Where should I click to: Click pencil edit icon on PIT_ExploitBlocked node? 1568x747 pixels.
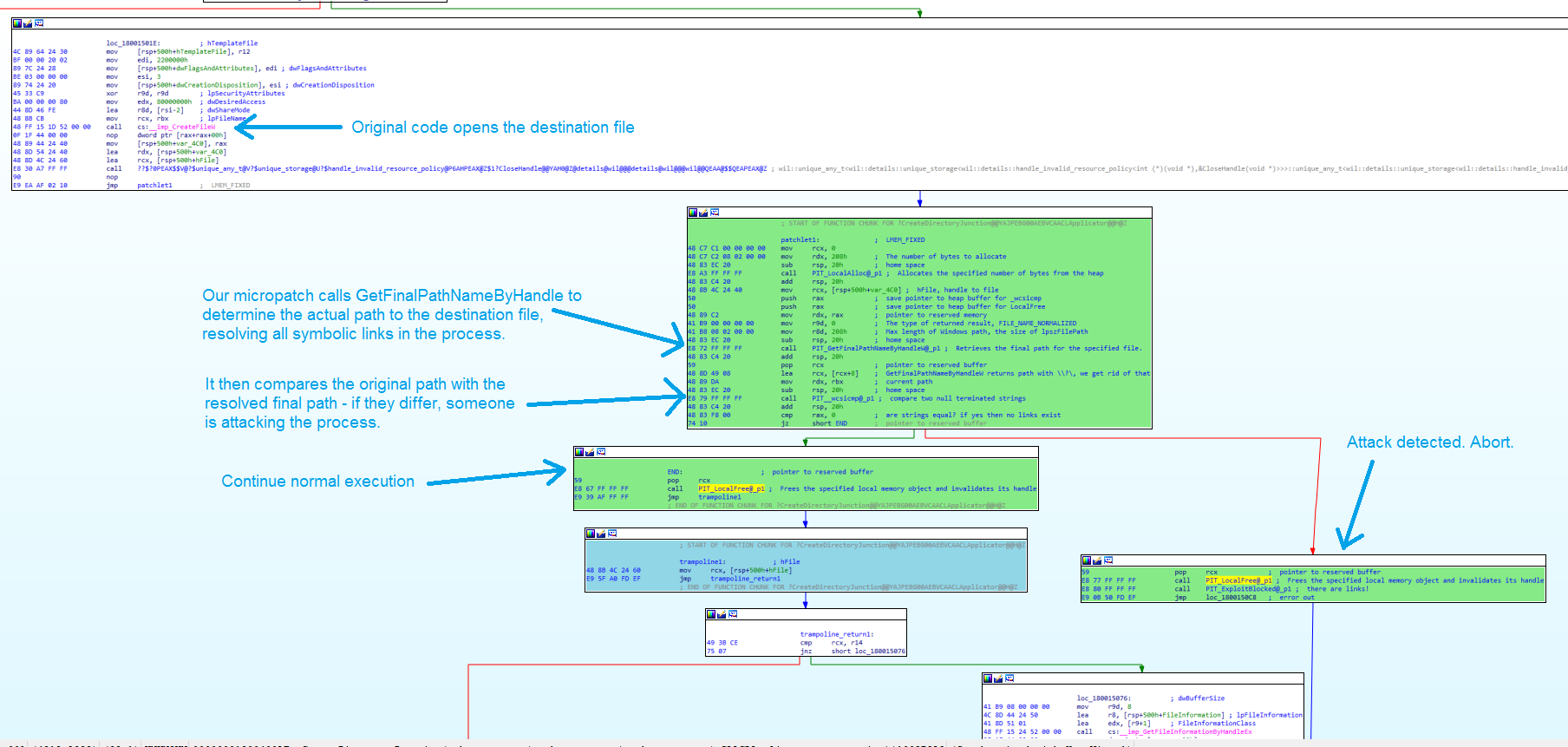pos(1097,560)
